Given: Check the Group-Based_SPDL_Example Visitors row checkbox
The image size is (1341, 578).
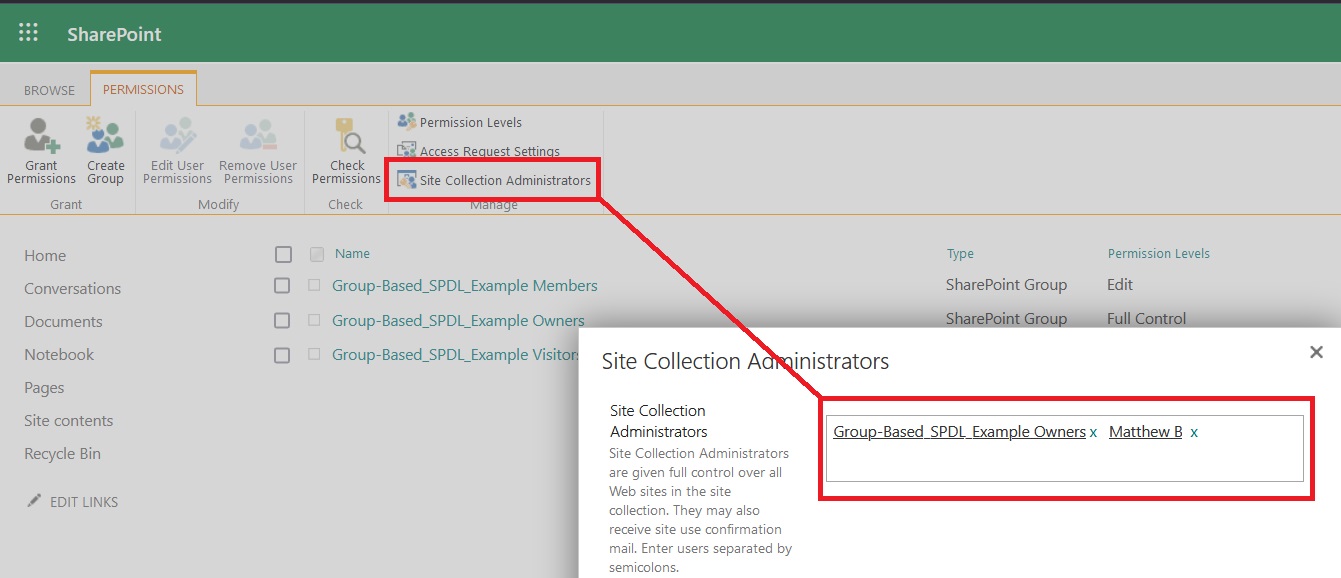Looking at the screenshot, I should point(283,355).
